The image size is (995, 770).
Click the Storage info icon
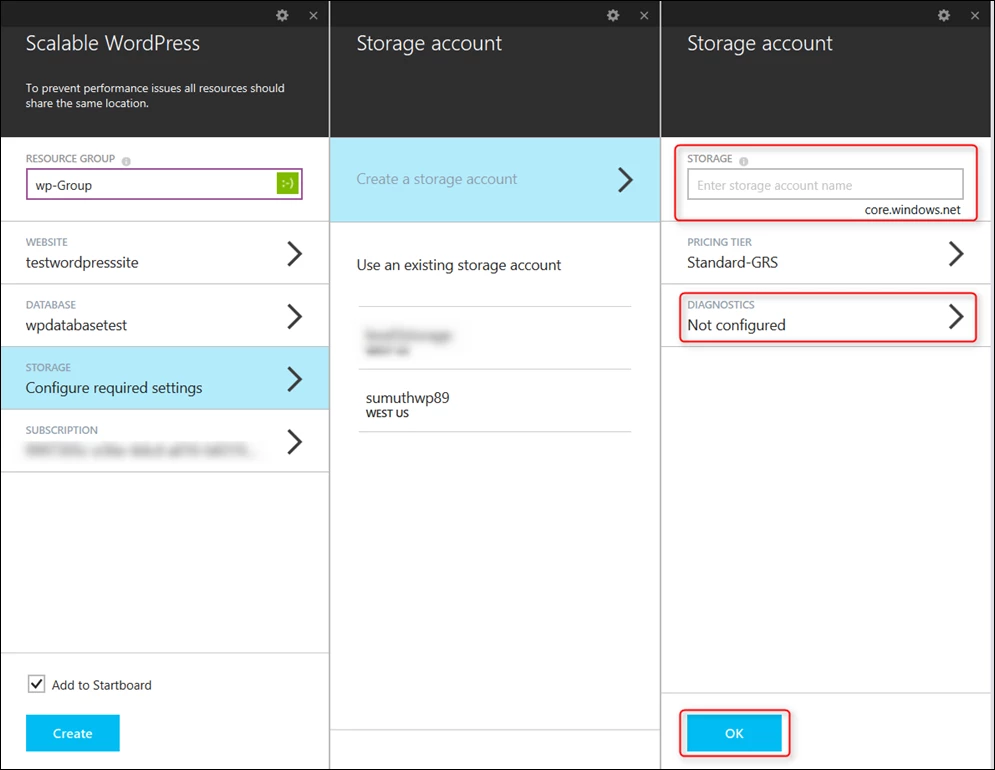coord(744,161)
